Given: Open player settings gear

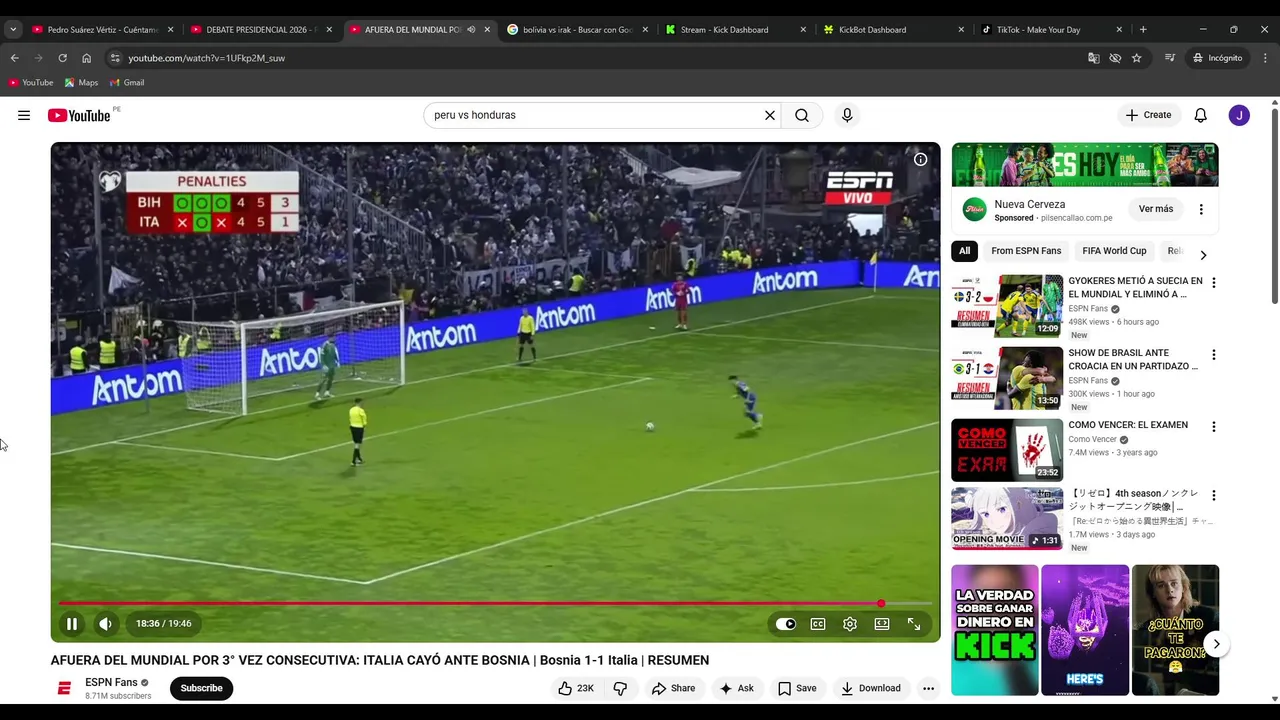Looking at the screenshot, I should click(x=850, y=624).
